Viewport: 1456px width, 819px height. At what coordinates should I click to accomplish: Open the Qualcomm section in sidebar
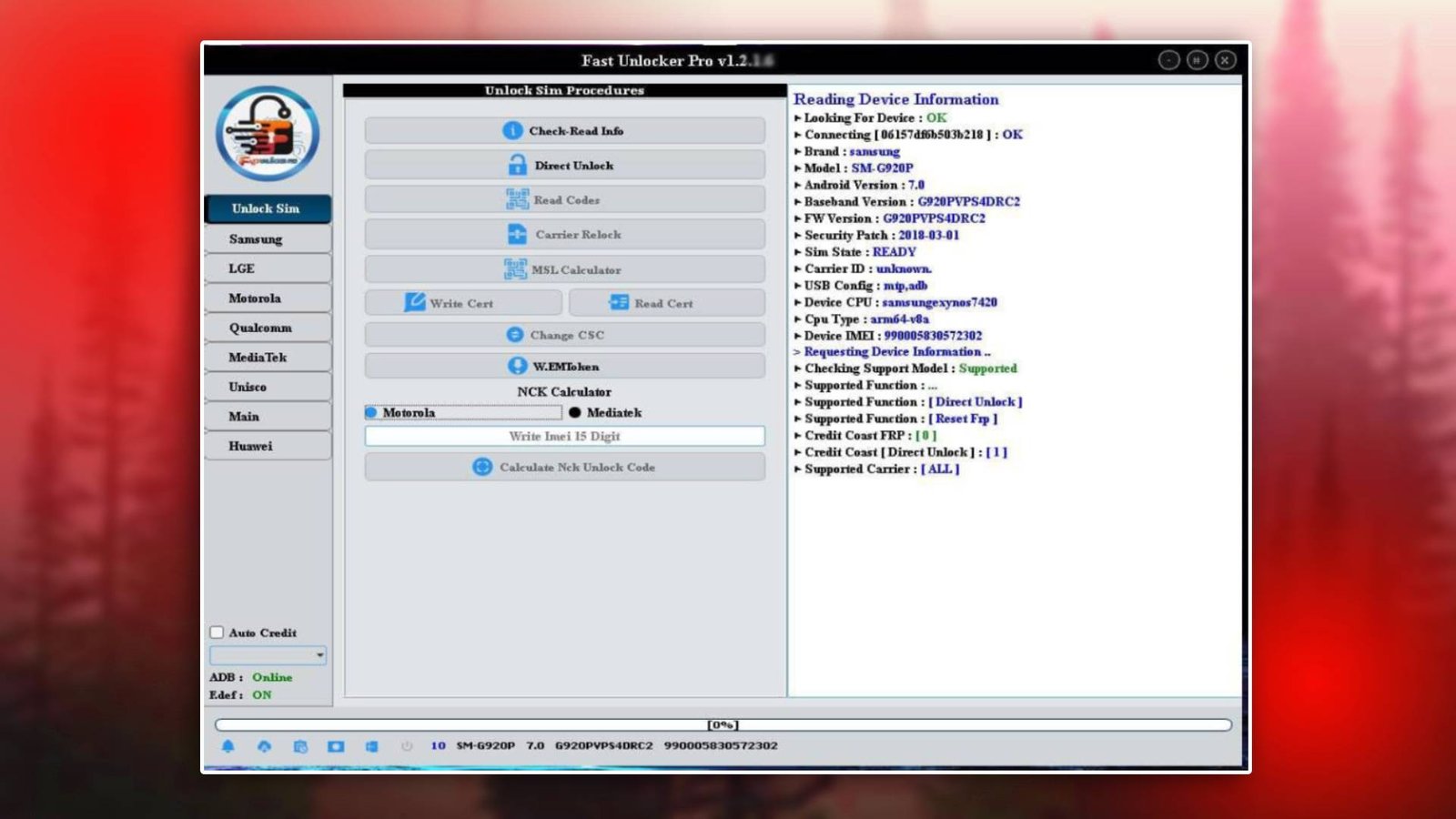(267, 328)
